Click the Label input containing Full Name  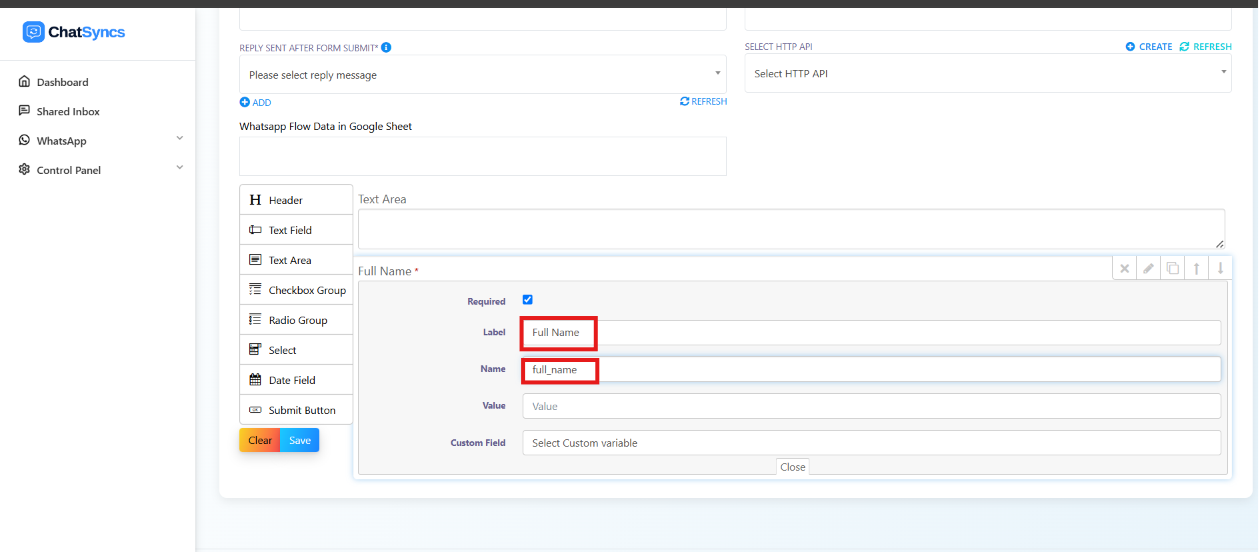(872, 332)
